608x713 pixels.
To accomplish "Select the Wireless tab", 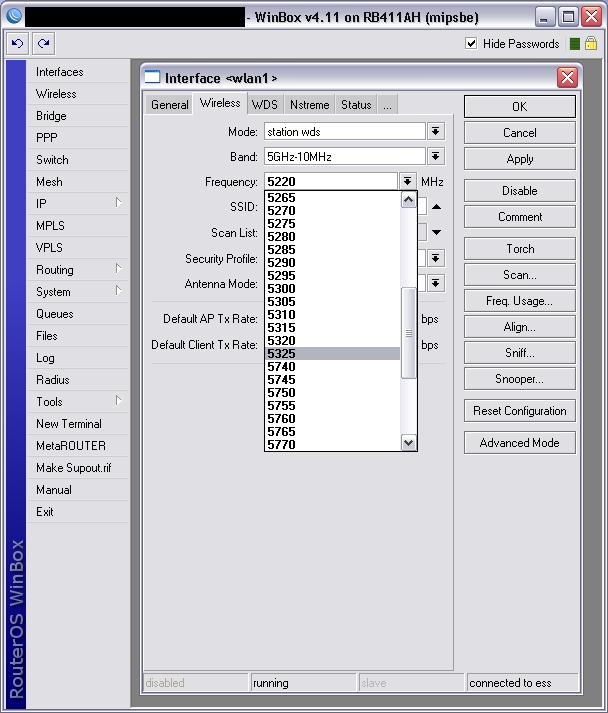I will coord(220,103).
